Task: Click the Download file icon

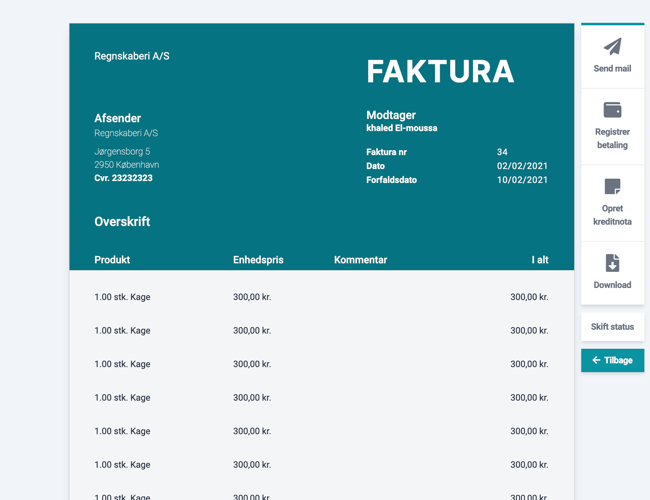Action: pyautogui.click(x=612, y=263)
